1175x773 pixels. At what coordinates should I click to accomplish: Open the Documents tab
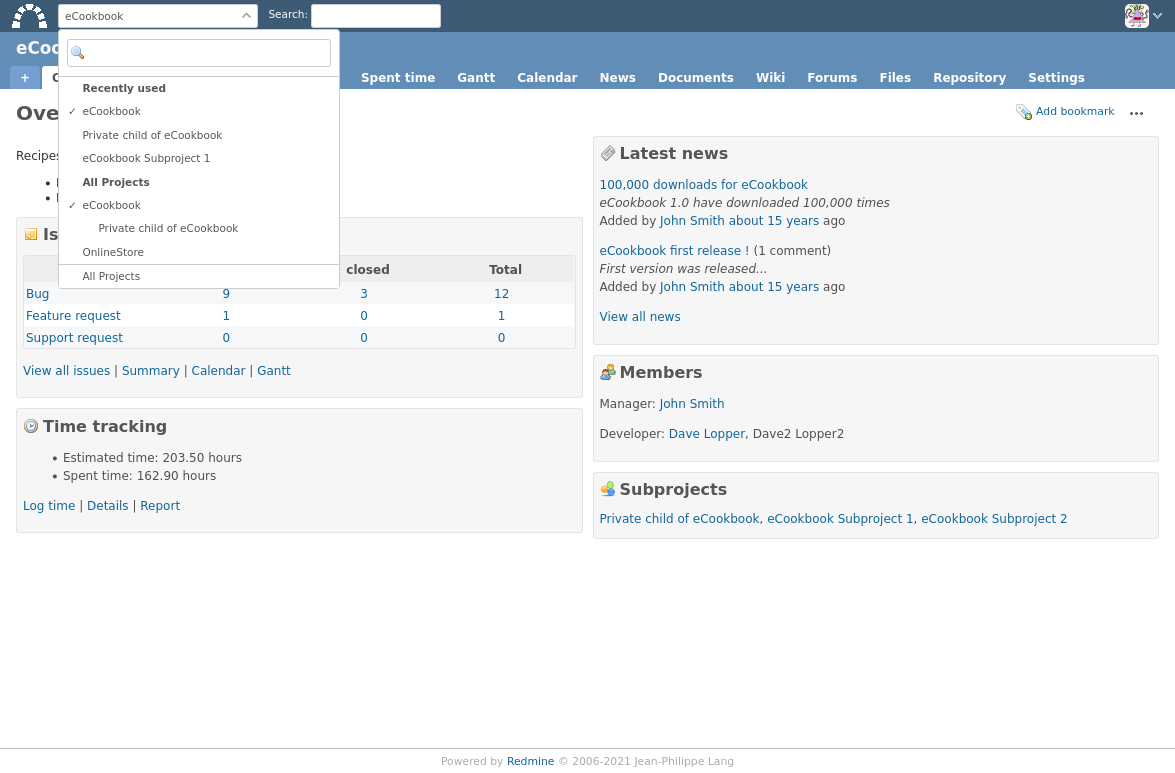pyautogui.click(x=695, y=78)
